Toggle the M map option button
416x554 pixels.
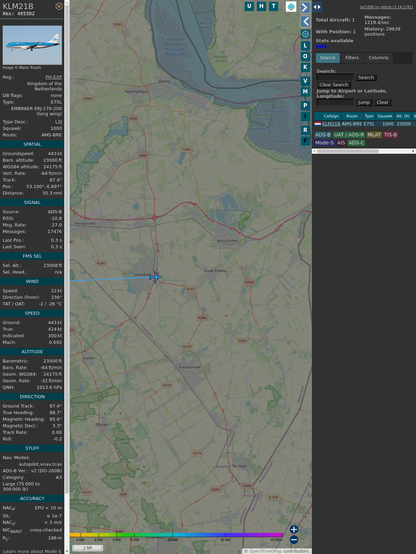[305, 92]
